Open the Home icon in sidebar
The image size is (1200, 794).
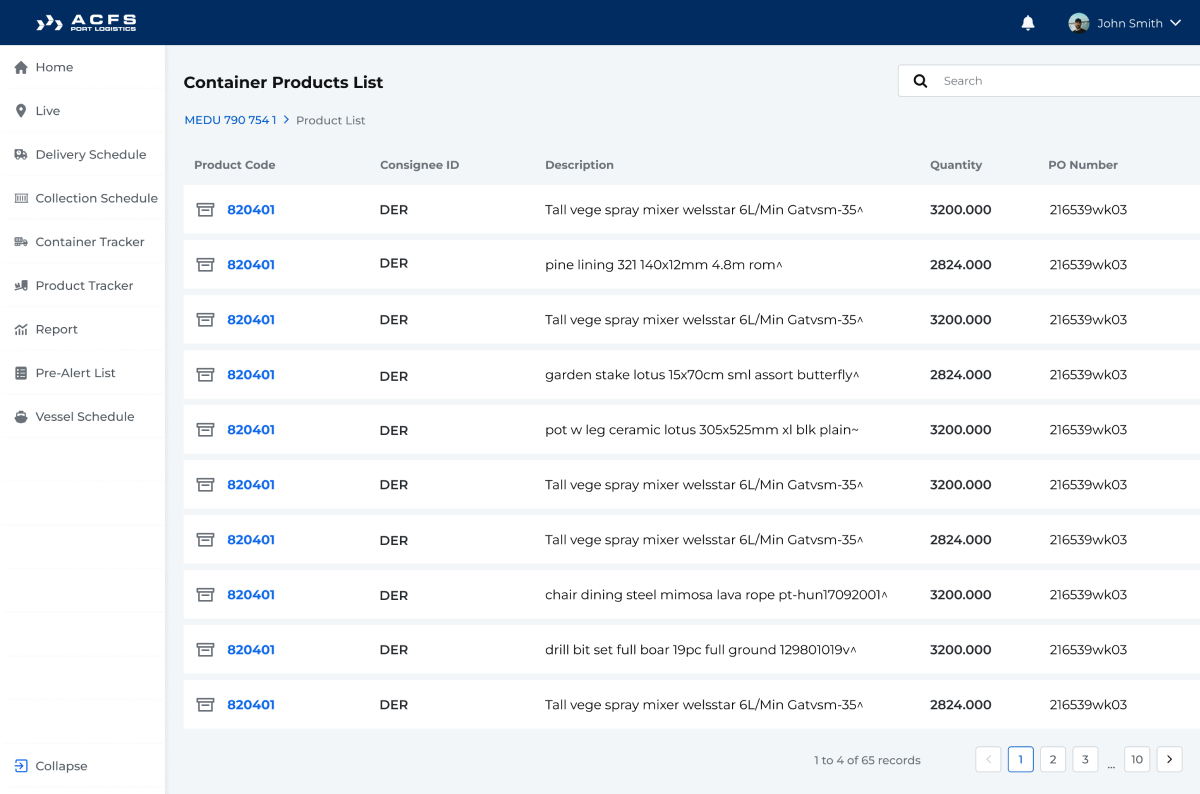point(20,67)
